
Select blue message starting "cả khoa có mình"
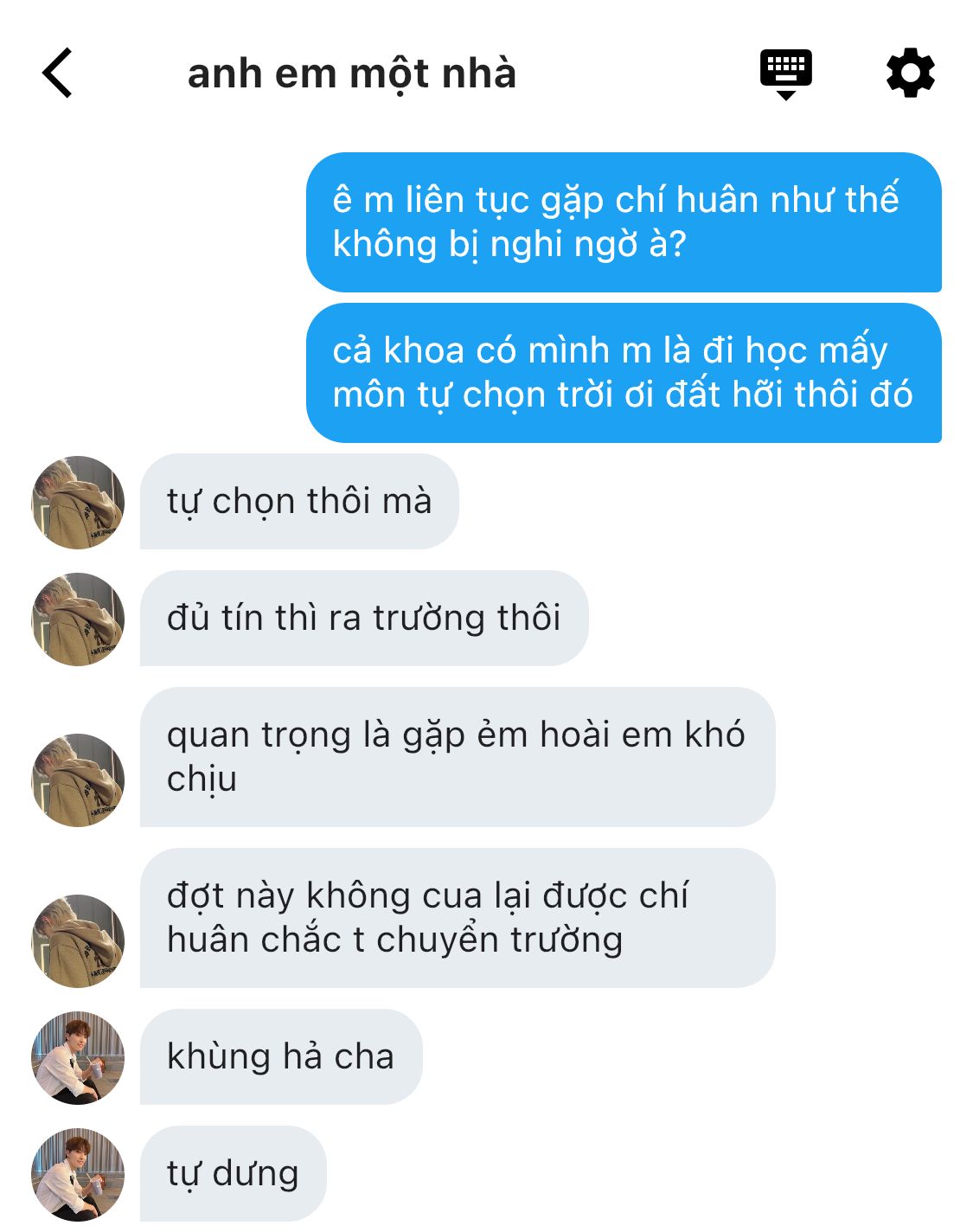[x=624, y=373]
